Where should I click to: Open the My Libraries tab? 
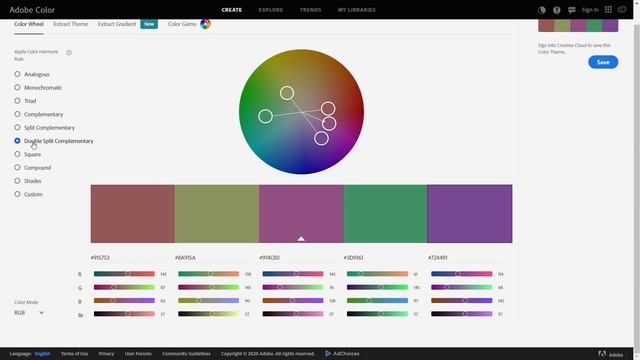pyautogui.click(x=356, y=10)
